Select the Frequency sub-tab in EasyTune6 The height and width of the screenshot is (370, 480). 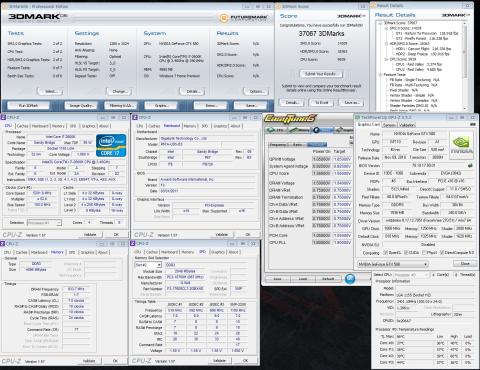(x=278, y=145)
